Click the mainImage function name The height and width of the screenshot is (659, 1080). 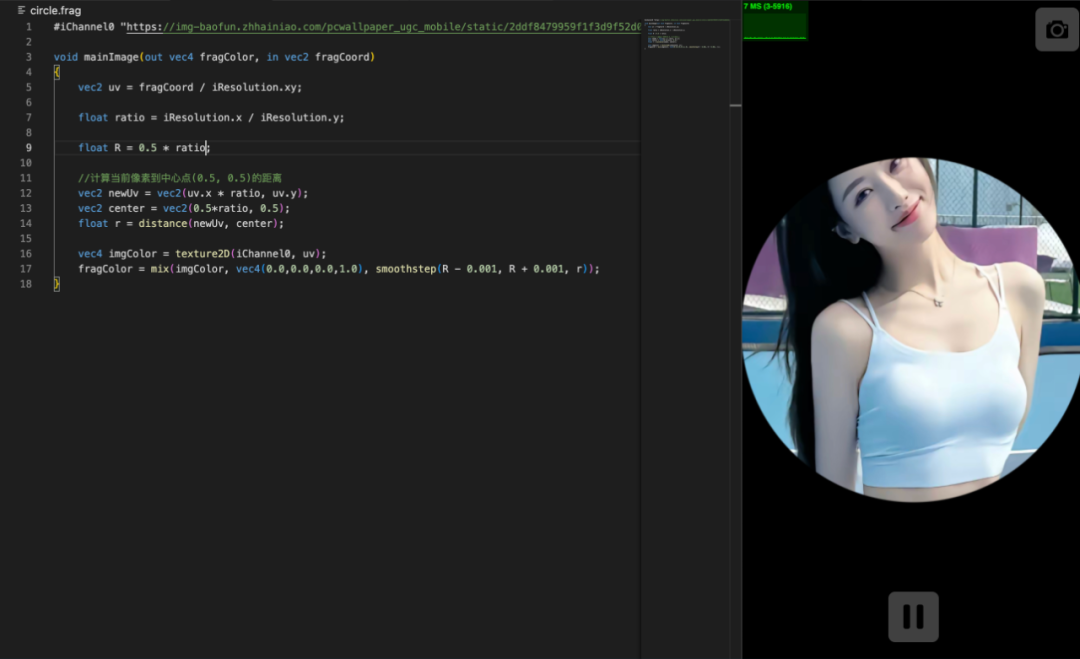click(109, 57)
